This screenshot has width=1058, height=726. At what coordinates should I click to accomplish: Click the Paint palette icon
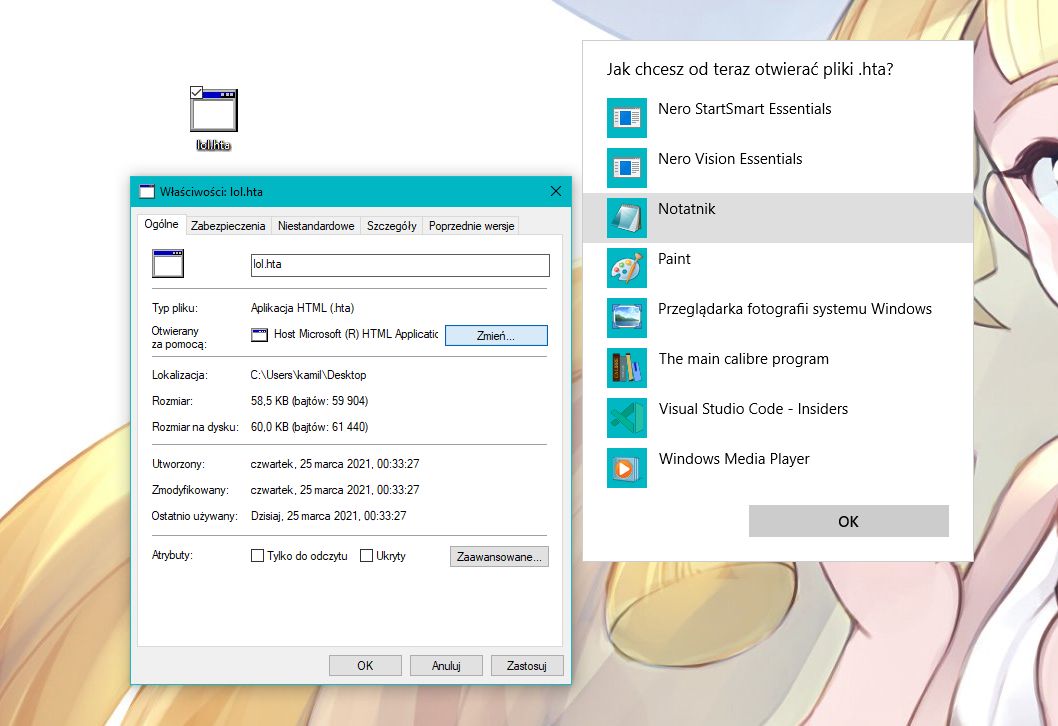[627, 268]
